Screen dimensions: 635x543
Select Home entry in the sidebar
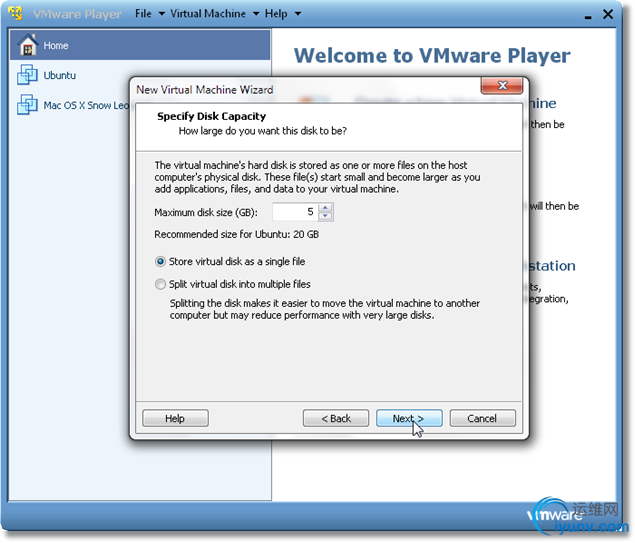point(140,45)
